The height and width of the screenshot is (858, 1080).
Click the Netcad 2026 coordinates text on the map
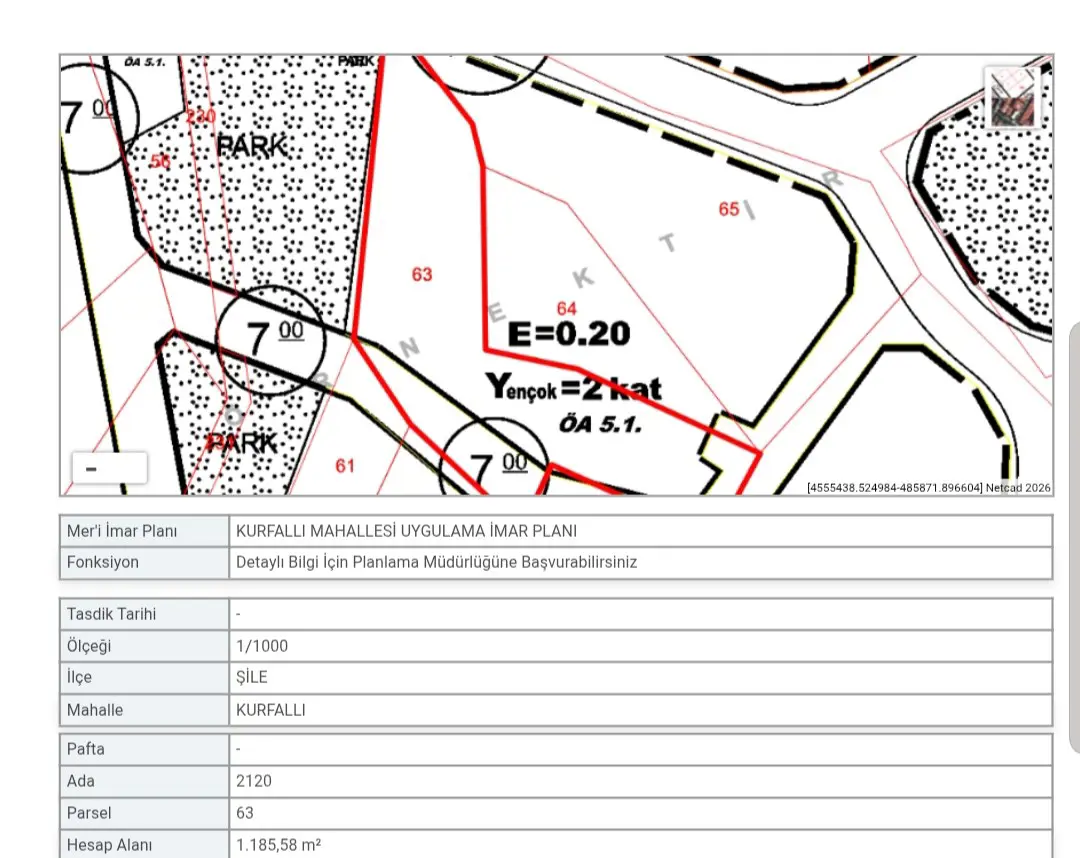pyautogui.click(x=929, y=488)
